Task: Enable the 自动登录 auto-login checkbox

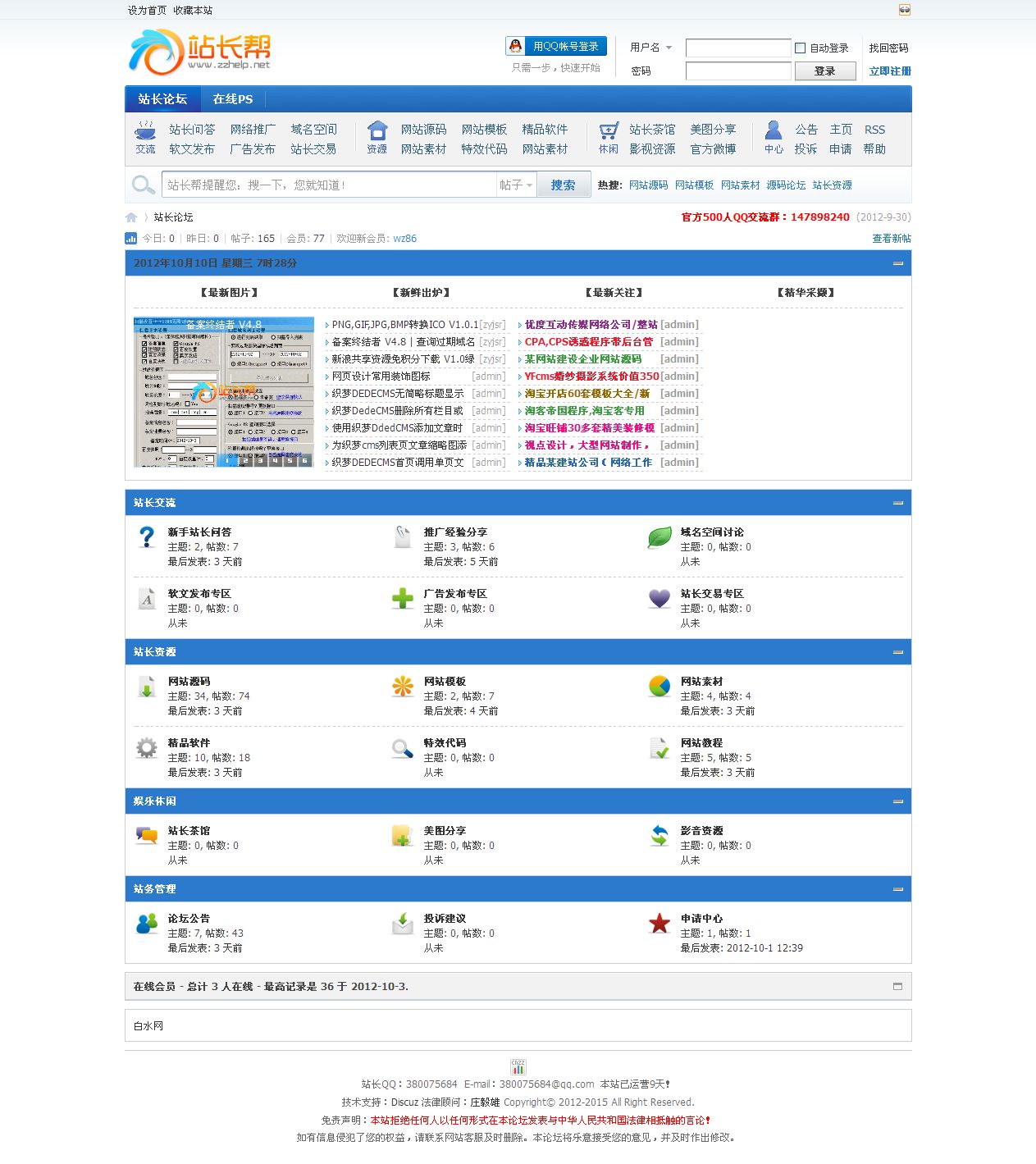Action: click(x=801, y=48)
